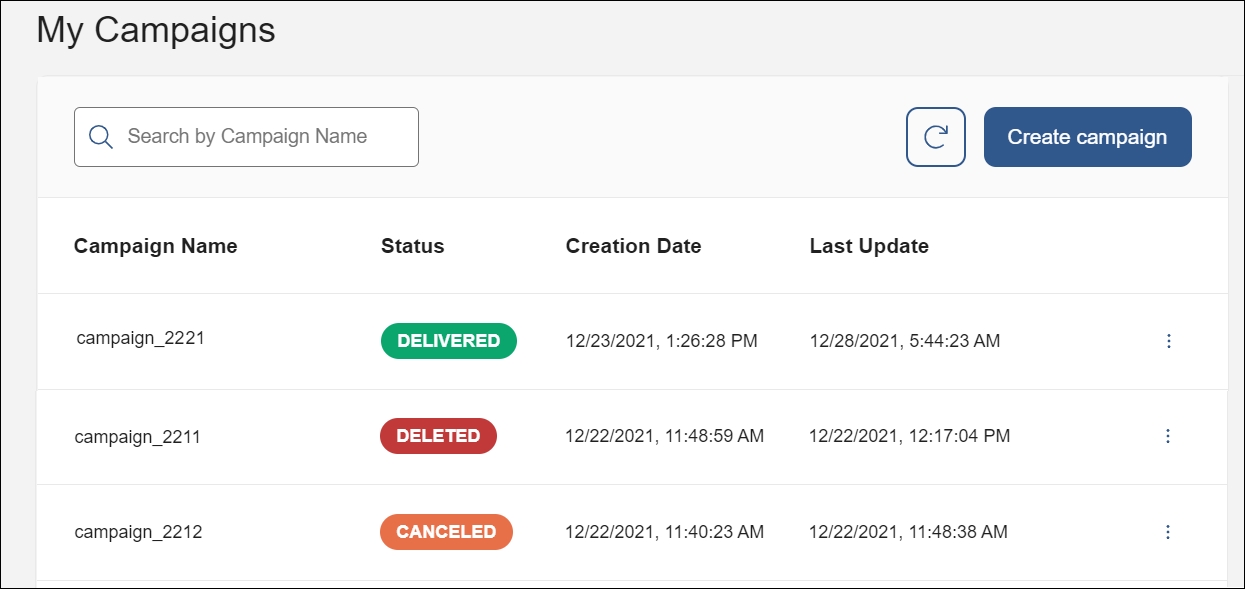Click the orange CANCELED status badge

tap(446, 532)
